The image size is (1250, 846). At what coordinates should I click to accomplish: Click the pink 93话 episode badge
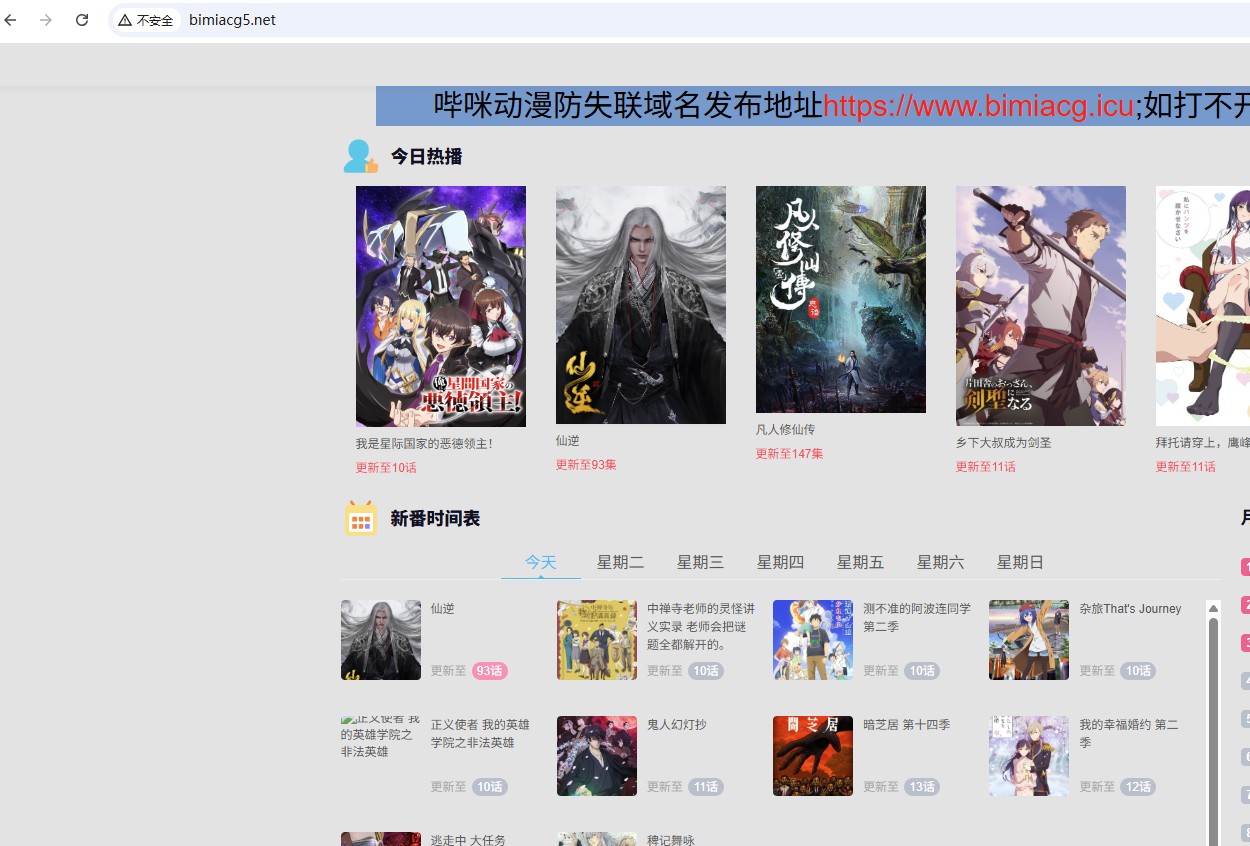(x=490, y=671)
